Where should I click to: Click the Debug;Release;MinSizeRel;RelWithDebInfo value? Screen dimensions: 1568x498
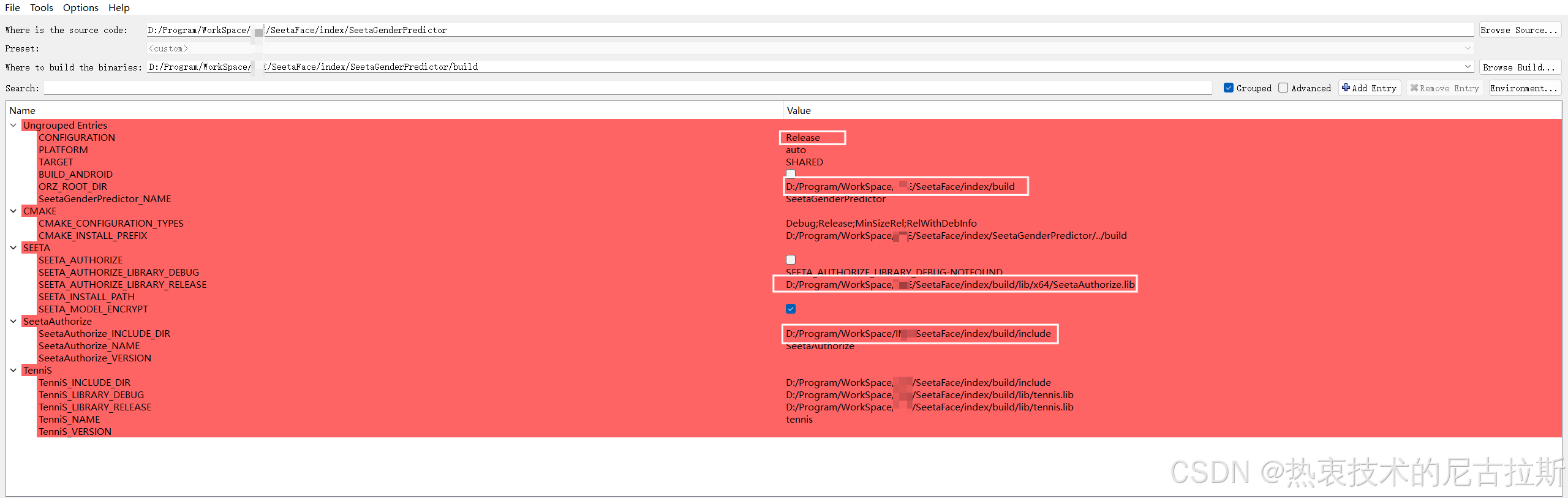tap(881, 223)
